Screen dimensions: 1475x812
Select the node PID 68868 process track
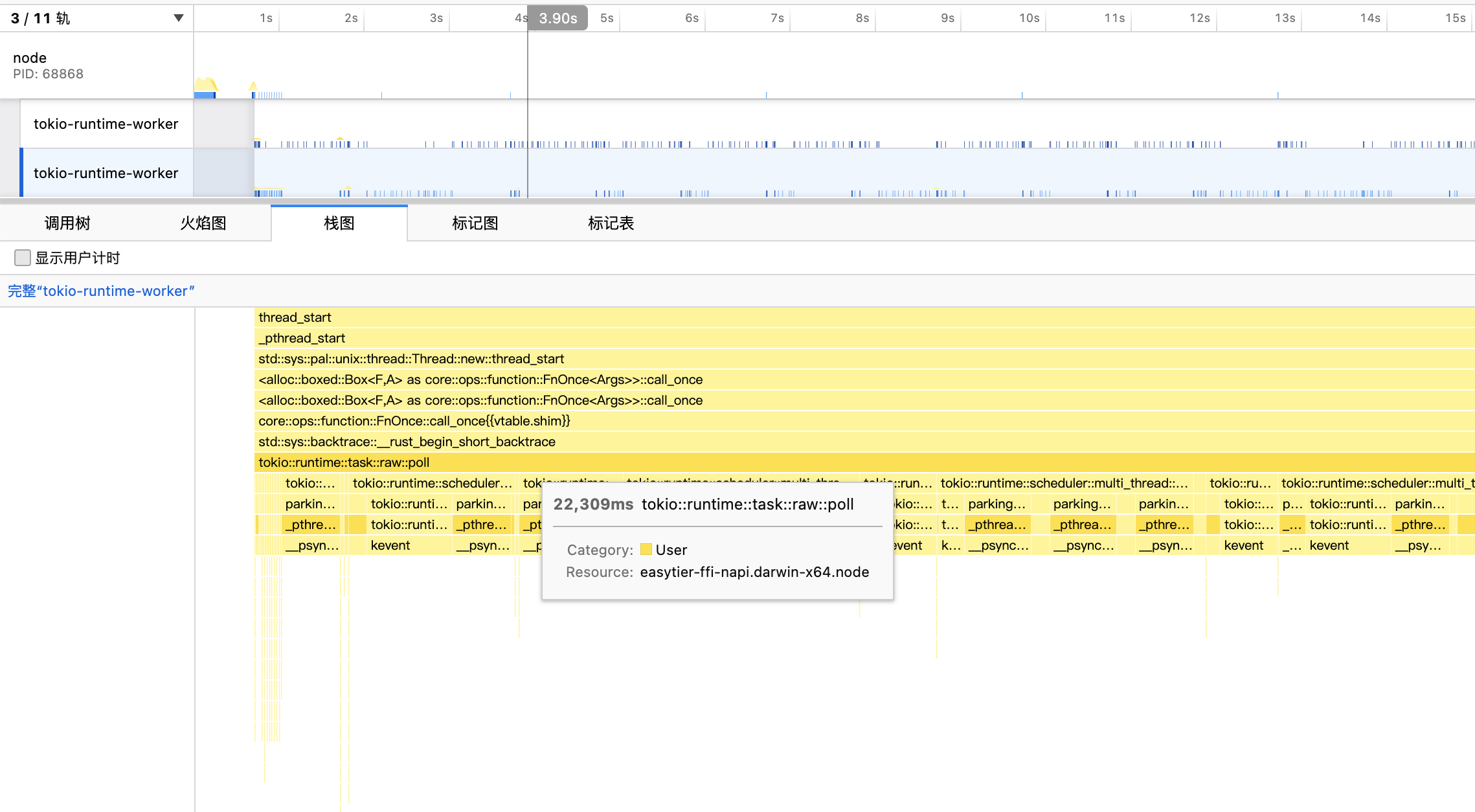48,65
